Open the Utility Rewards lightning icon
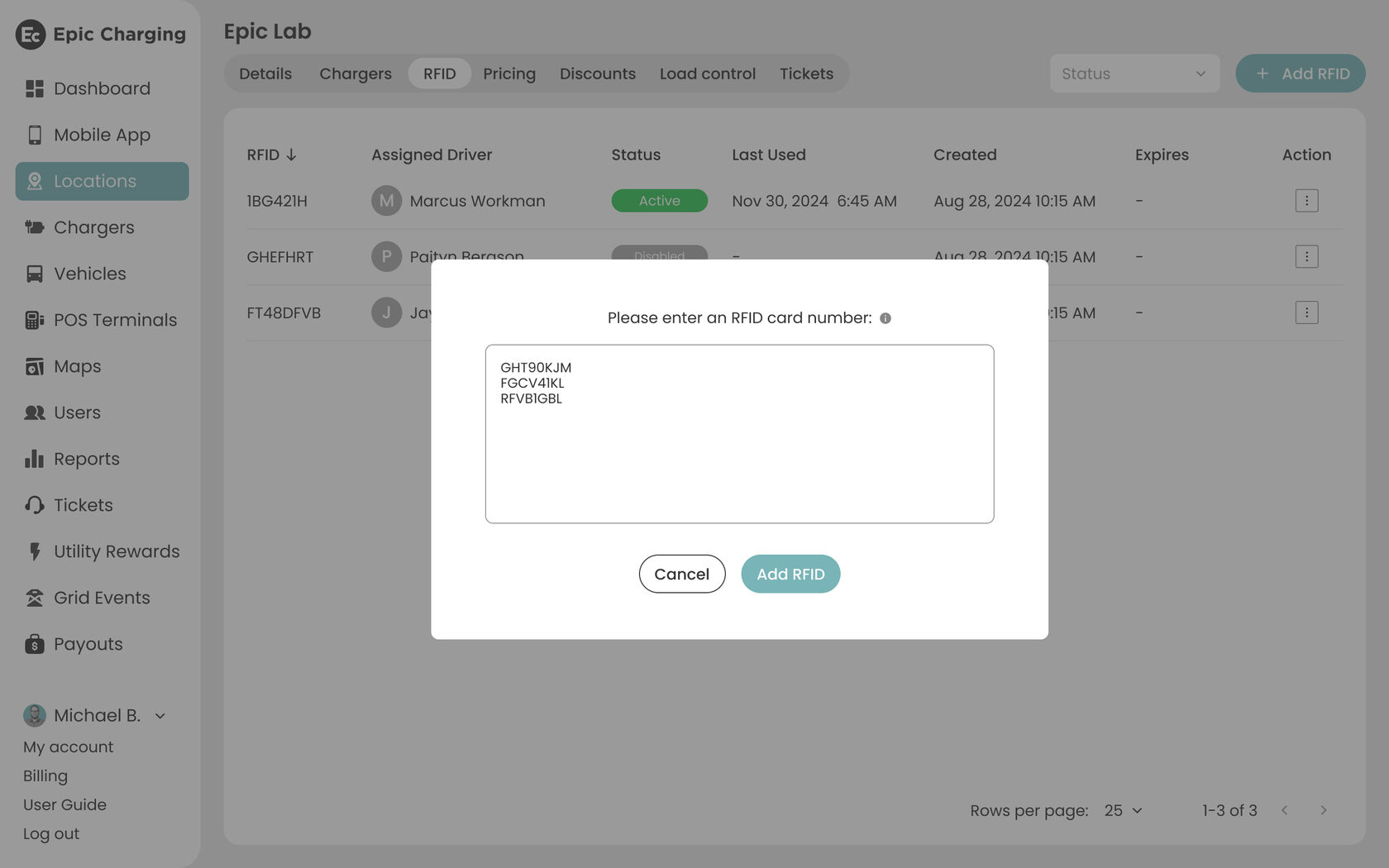The width and height of the screenshot is (1389, 868). pos(34,551)
